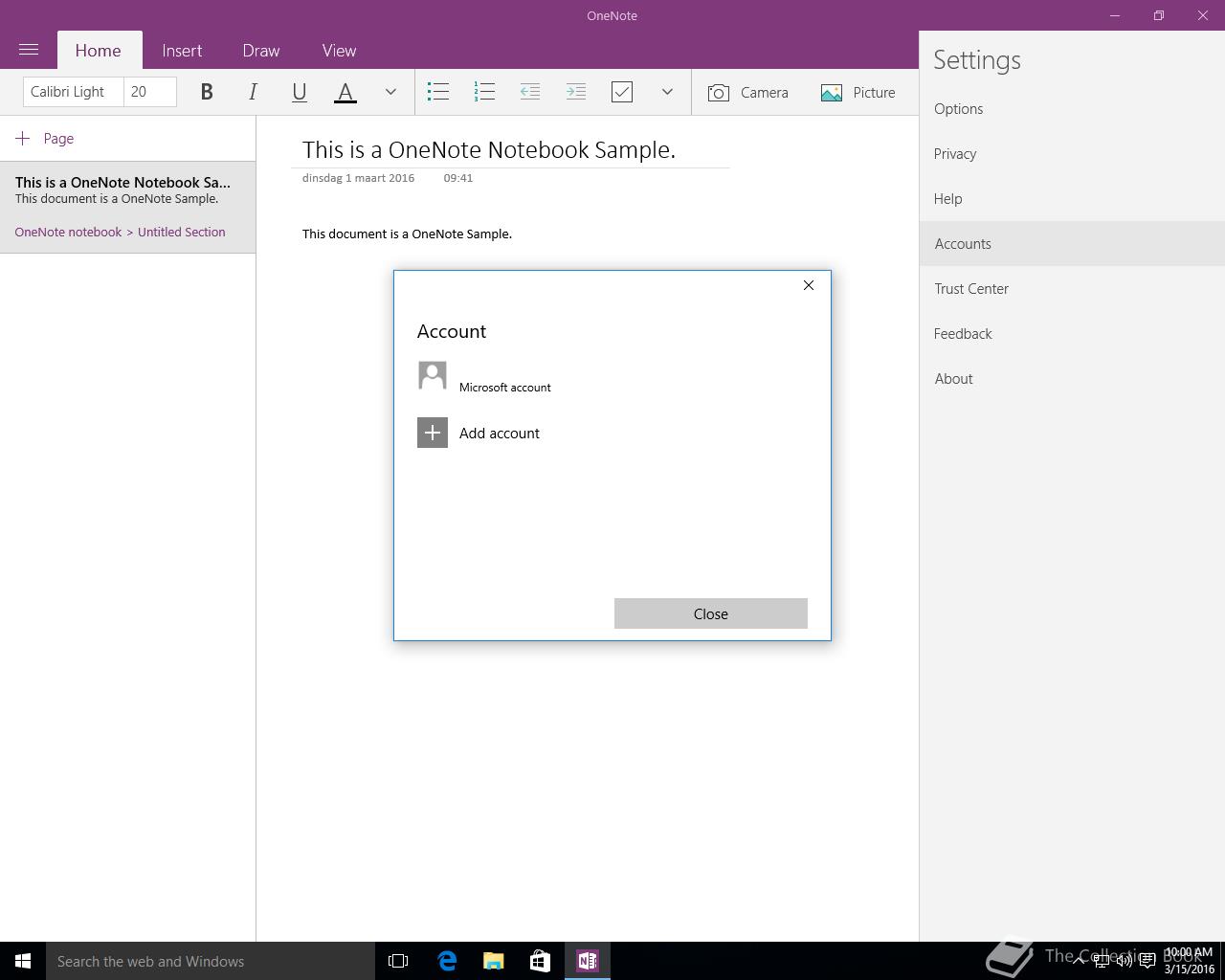Toggle bold formatting
Screen dimensions: 1225x980
[206, 92]
